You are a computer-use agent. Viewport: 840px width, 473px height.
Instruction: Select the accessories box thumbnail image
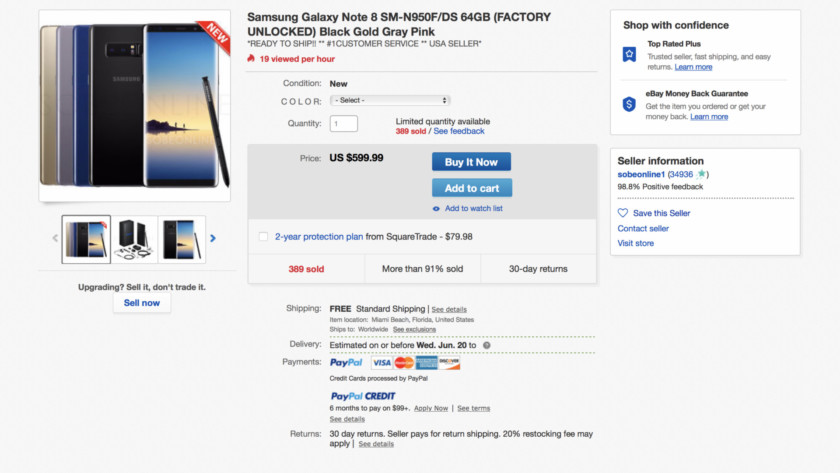(135, 239)
